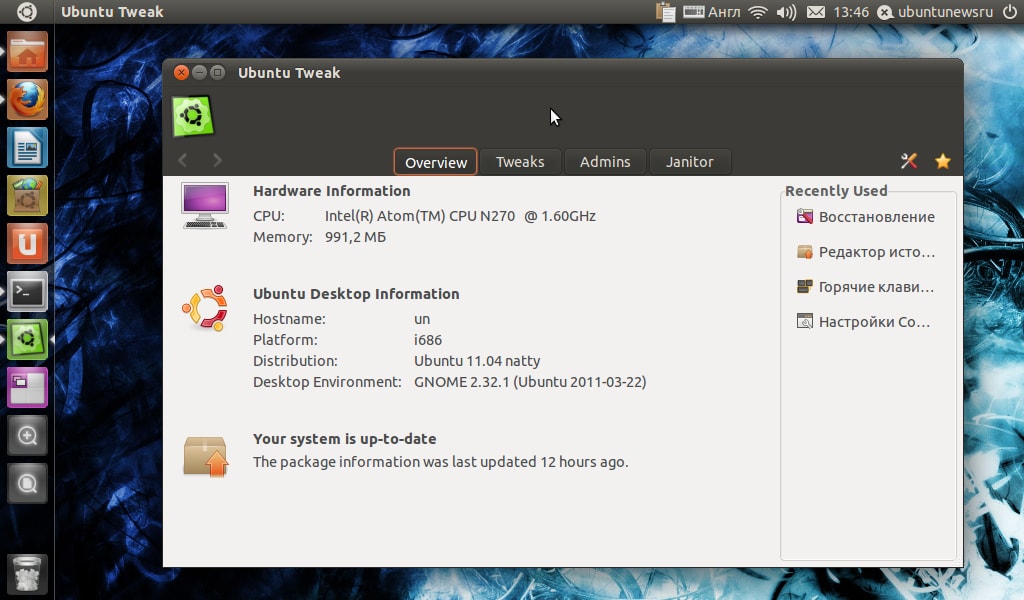Switch to the Janitor tab
This screenshot has height=600, width=1024.
[690, 162]
